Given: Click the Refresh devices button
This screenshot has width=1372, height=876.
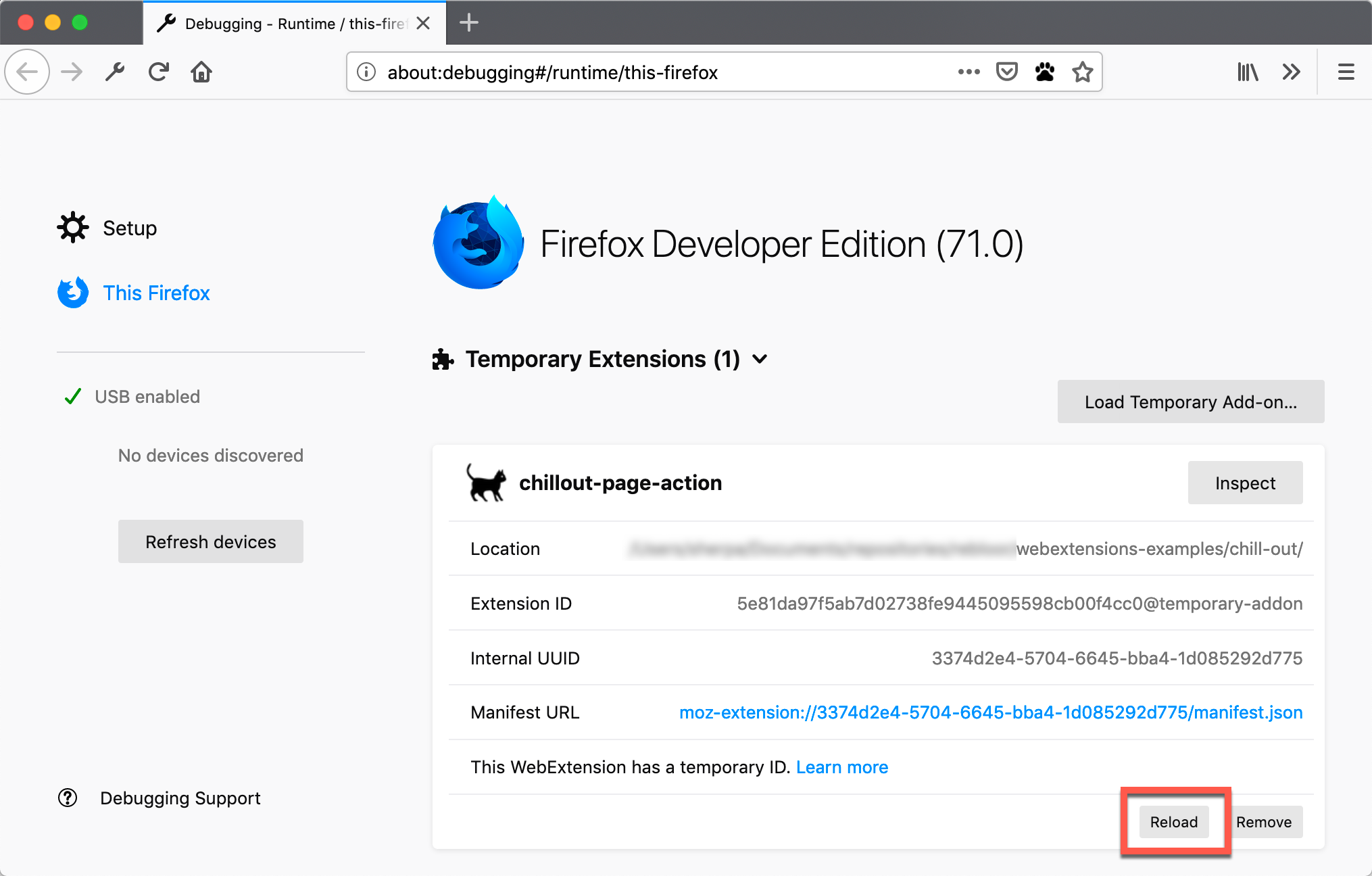Looking at the screenshot, I should coord(210,541).
